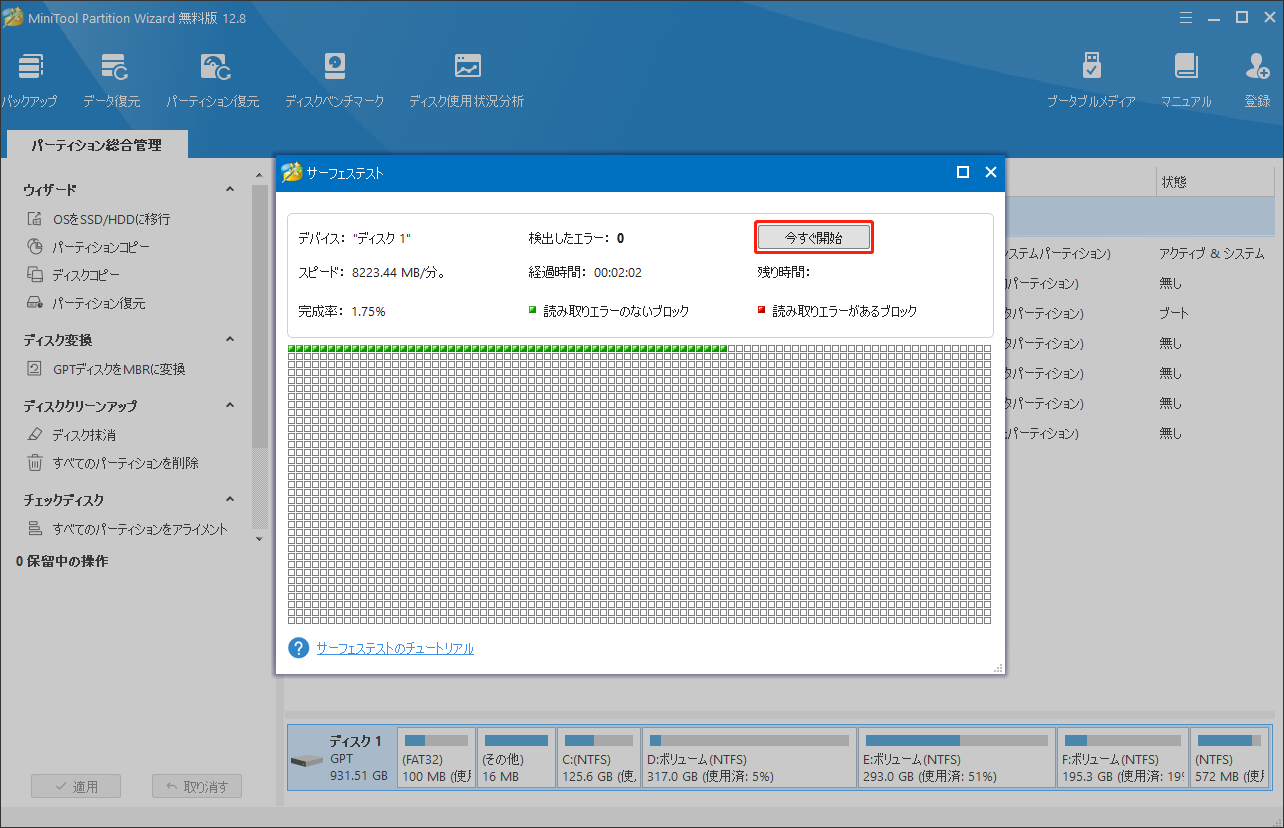Collapse the ウィザード section
1284x828 pixels.
(x=229, y=190)
